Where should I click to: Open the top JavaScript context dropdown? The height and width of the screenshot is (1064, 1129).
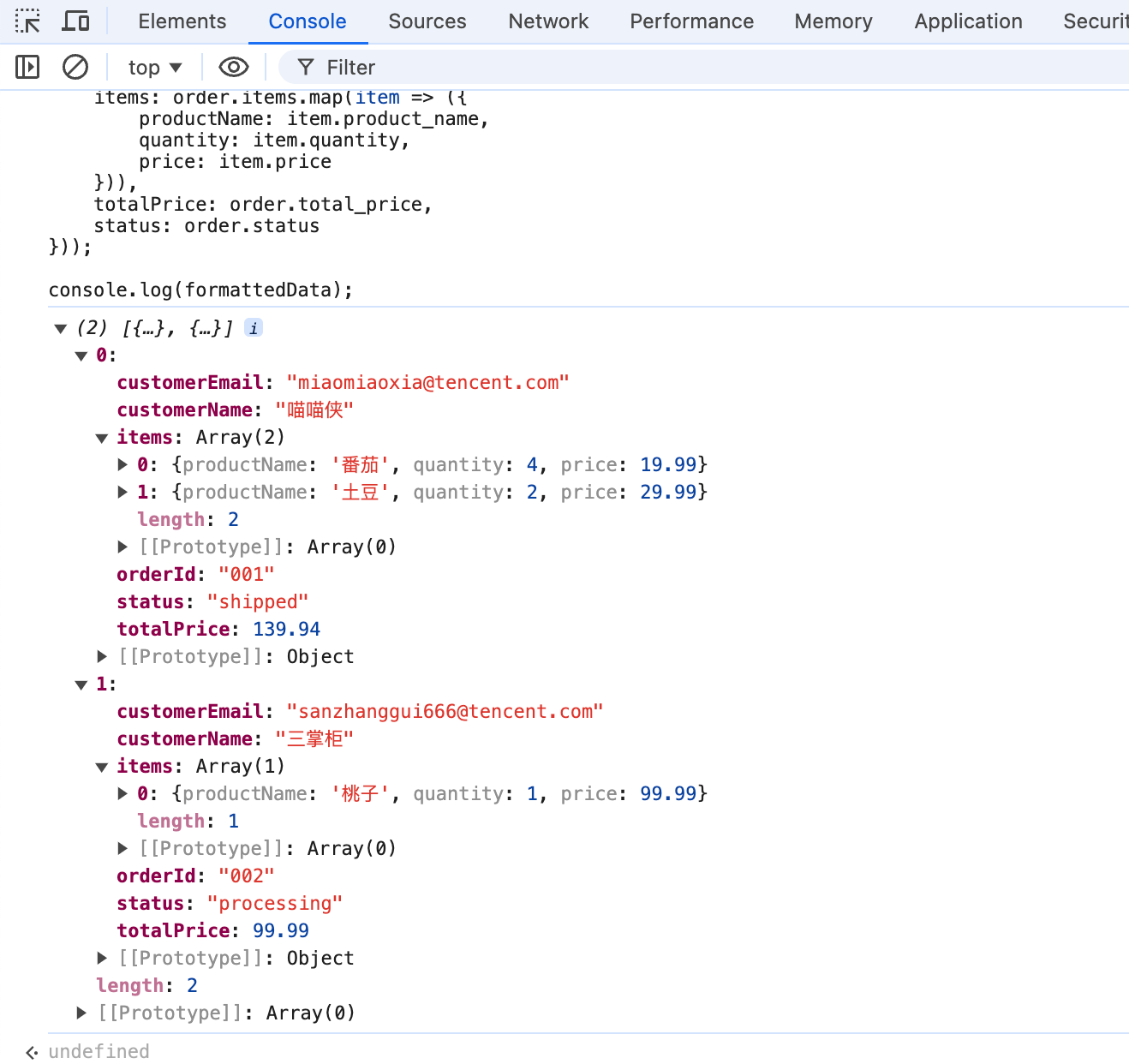[x=155, y=67]
